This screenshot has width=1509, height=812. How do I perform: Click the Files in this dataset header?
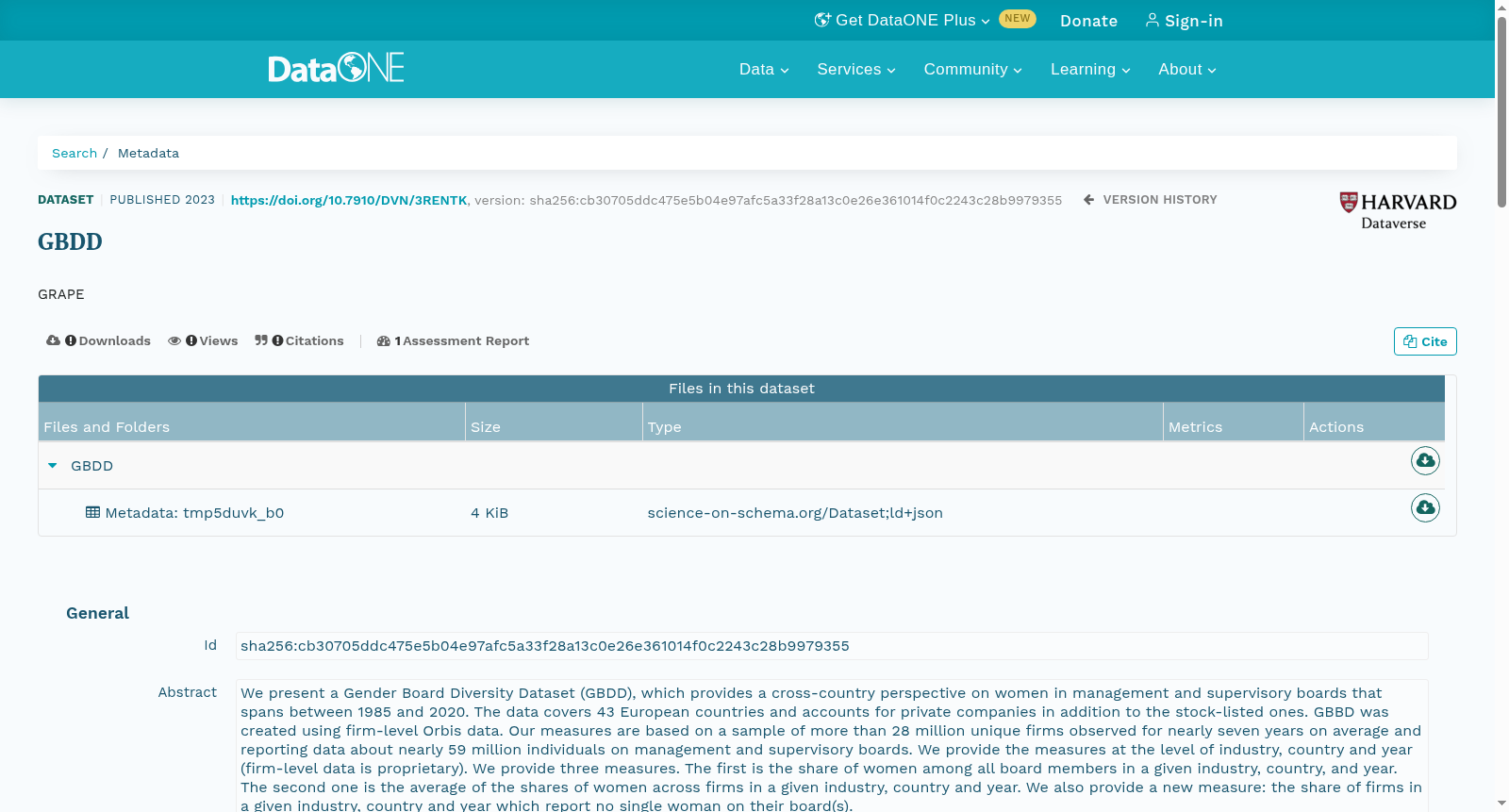pos(741,389)
